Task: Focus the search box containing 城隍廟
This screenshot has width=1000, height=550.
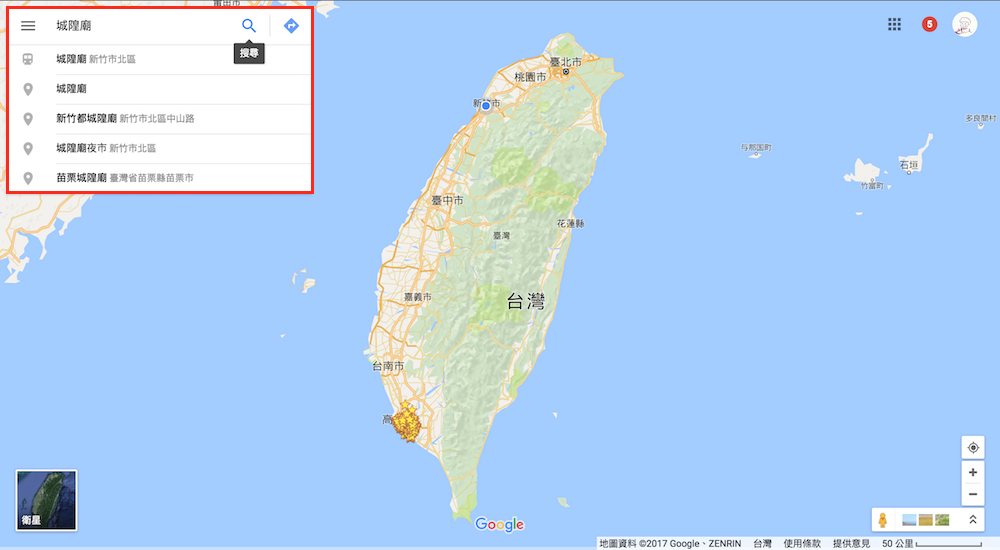Action: click(x=143, y=26)
